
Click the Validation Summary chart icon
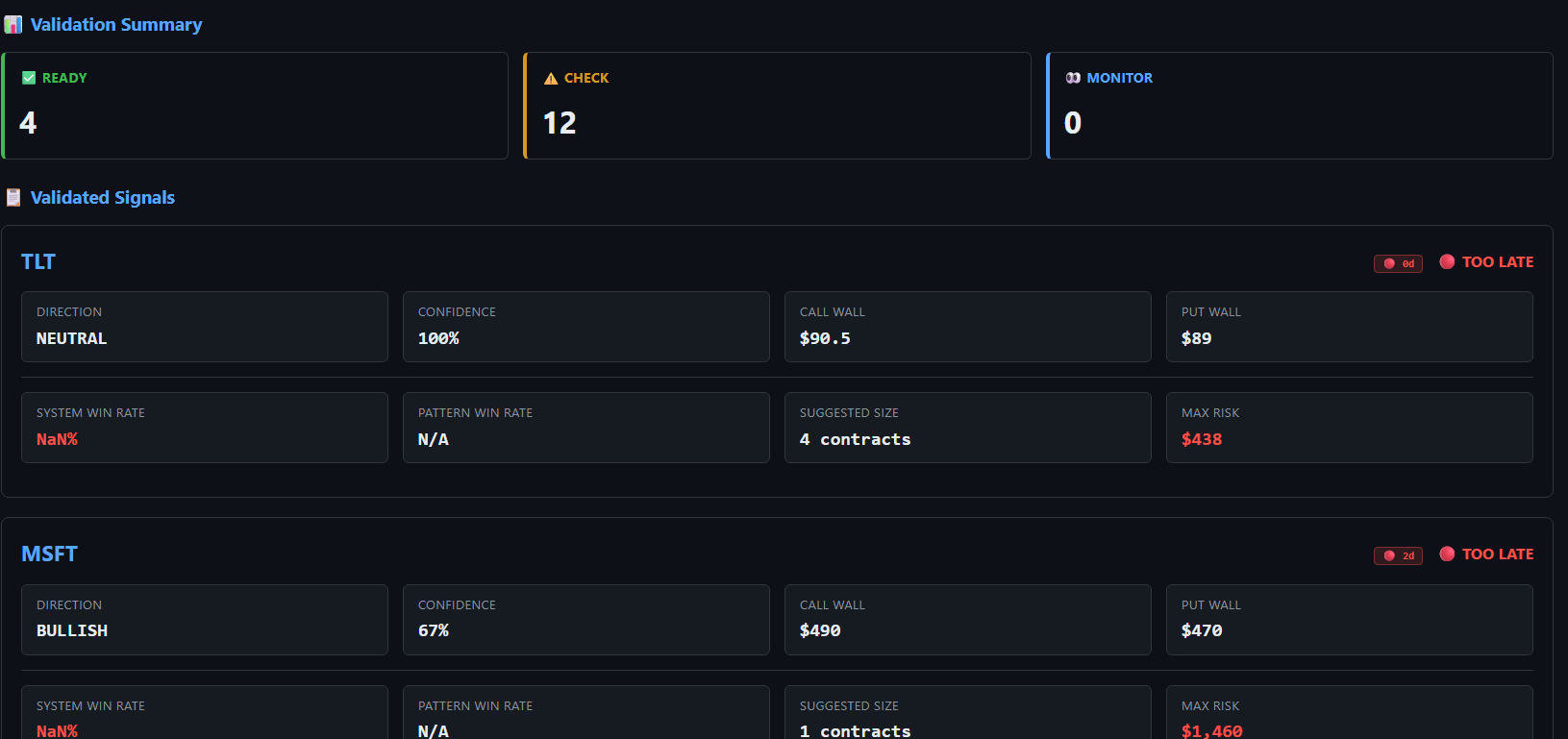tap(13, 25)
